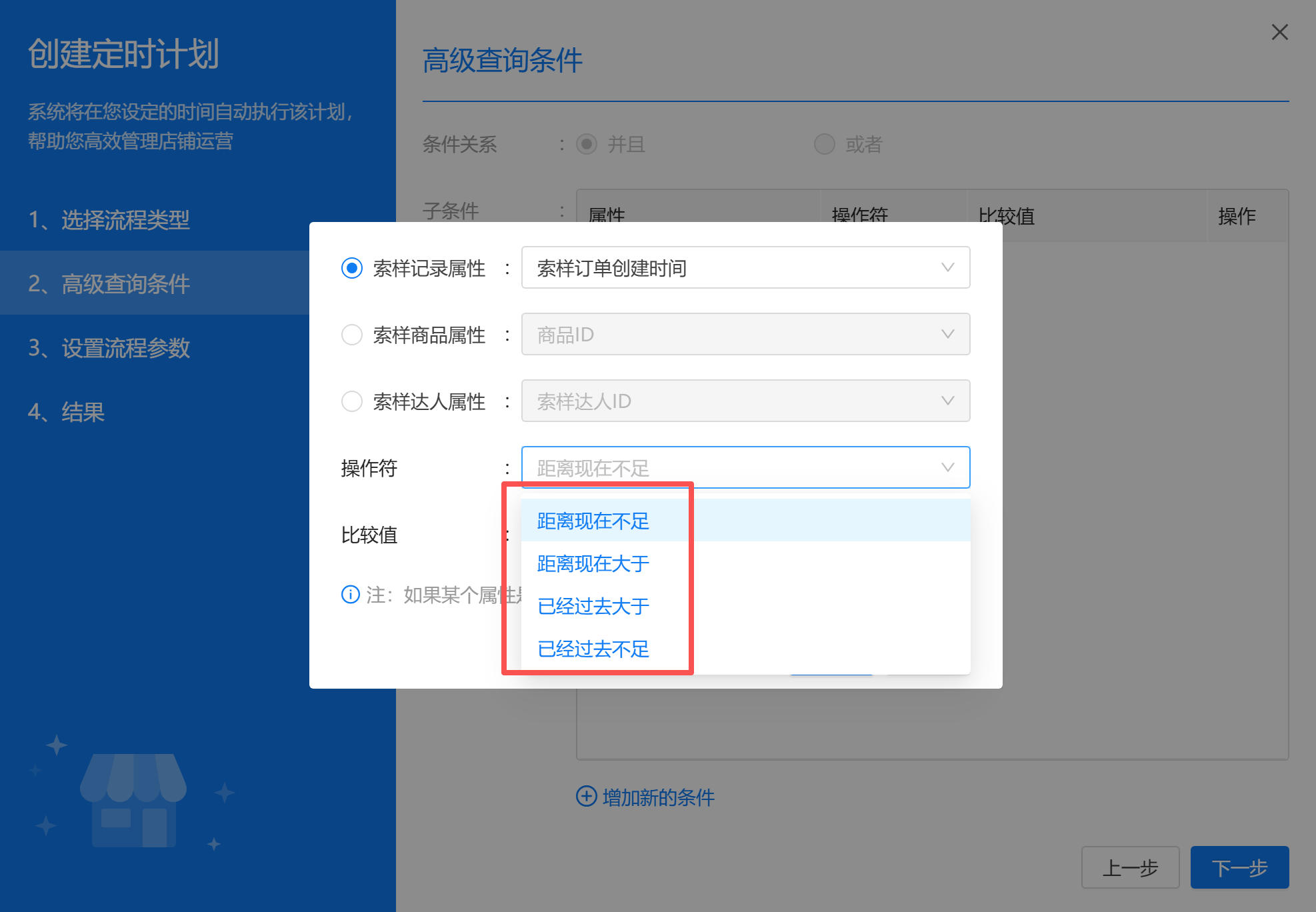Expand the 索样达人ID dropdown arrow
This screenshot has width=1316, height=912.
pos(947,401)
